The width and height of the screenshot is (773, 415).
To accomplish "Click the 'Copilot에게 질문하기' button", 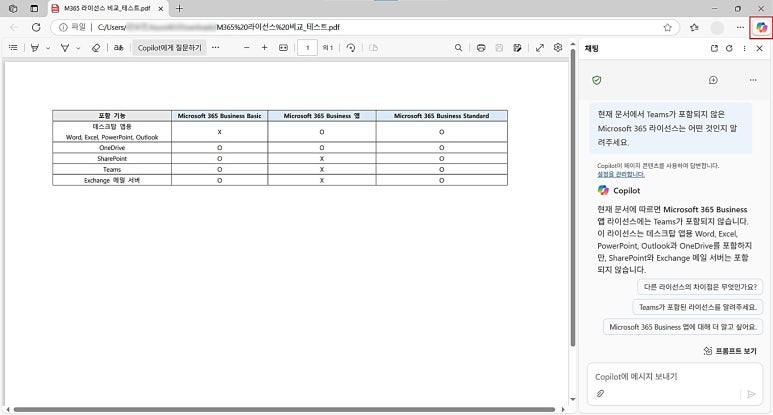I will [x=169, y=47].
